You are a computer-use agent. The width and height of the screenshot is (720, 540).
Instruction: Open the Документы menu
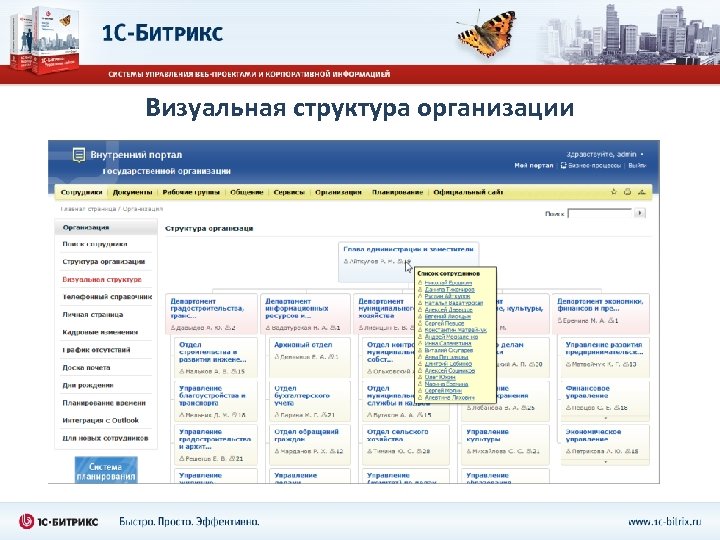[x=132, y=192]
